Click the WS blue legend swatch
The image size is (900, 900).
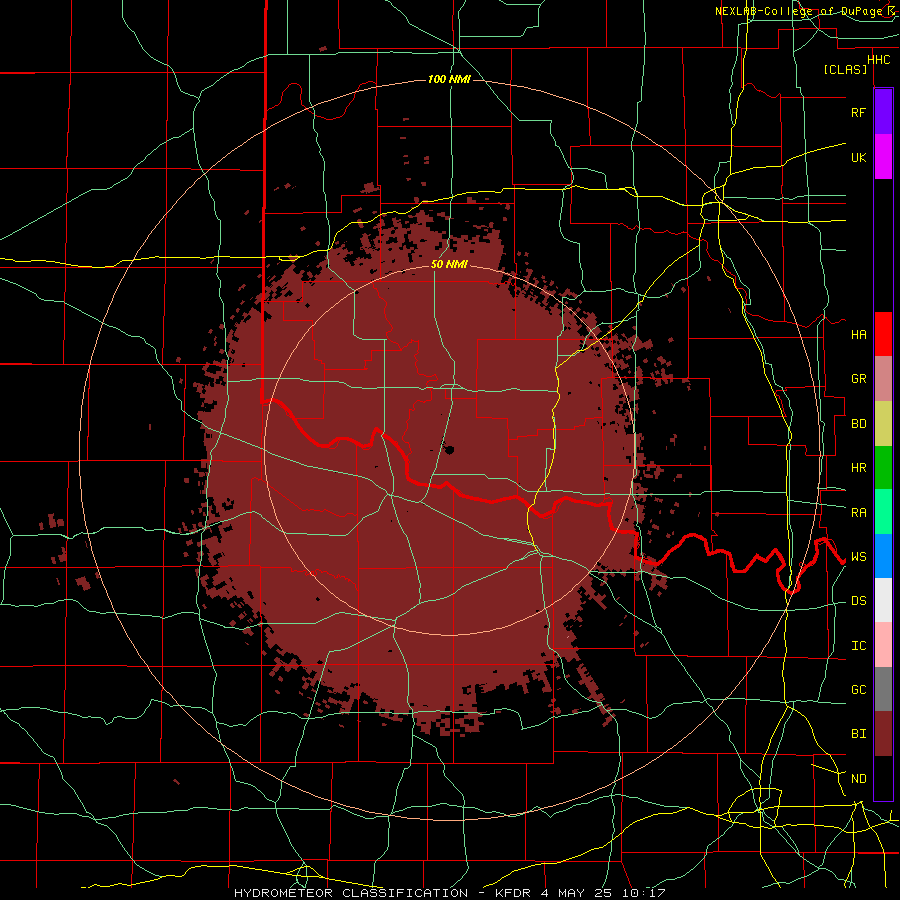pyautogui.click(x=883, y=556)
